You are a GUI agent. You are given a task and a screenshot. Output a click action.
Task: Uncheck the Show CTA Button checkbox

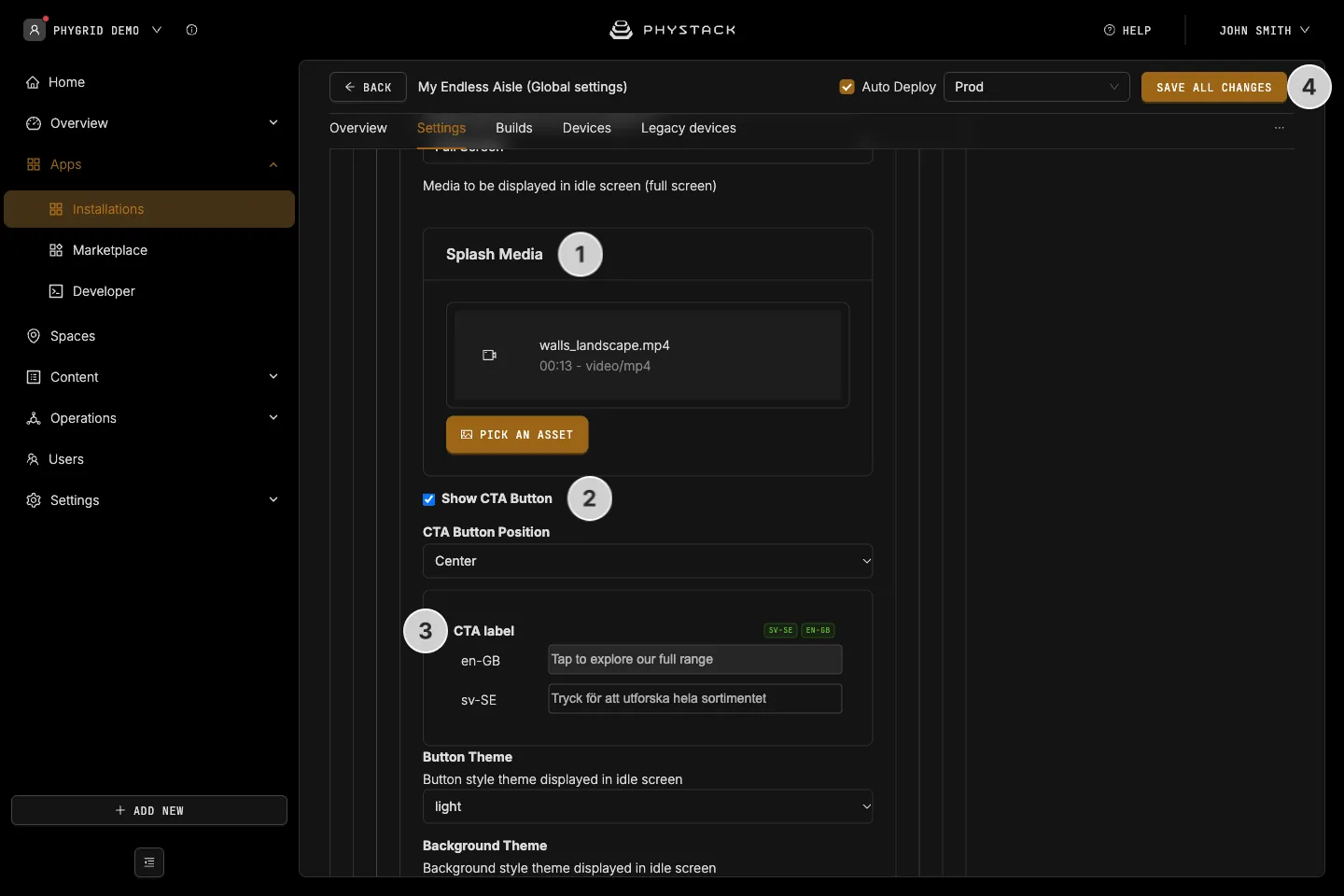[429, 499]
